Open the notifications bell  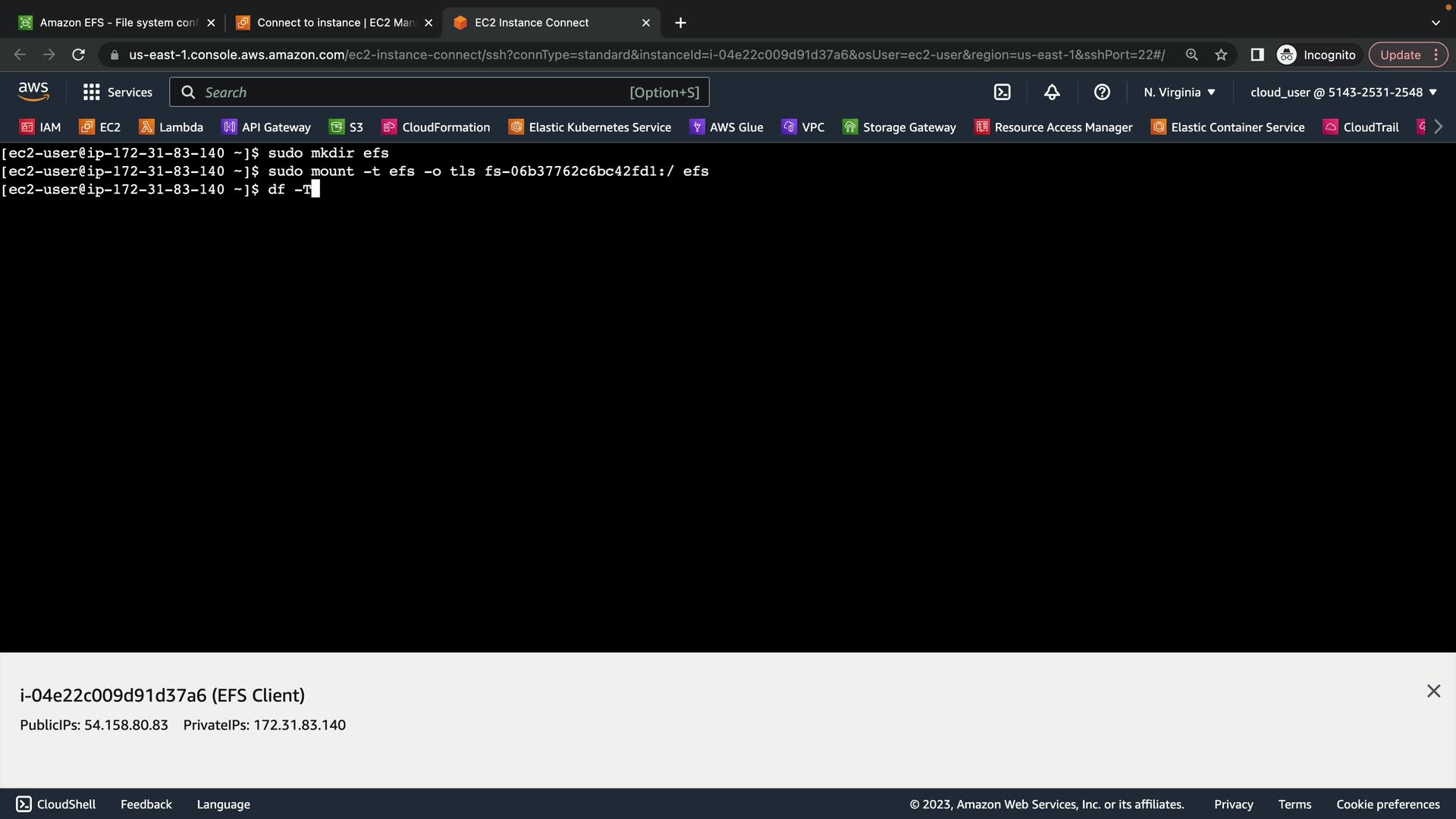[x=1052, y=93]
